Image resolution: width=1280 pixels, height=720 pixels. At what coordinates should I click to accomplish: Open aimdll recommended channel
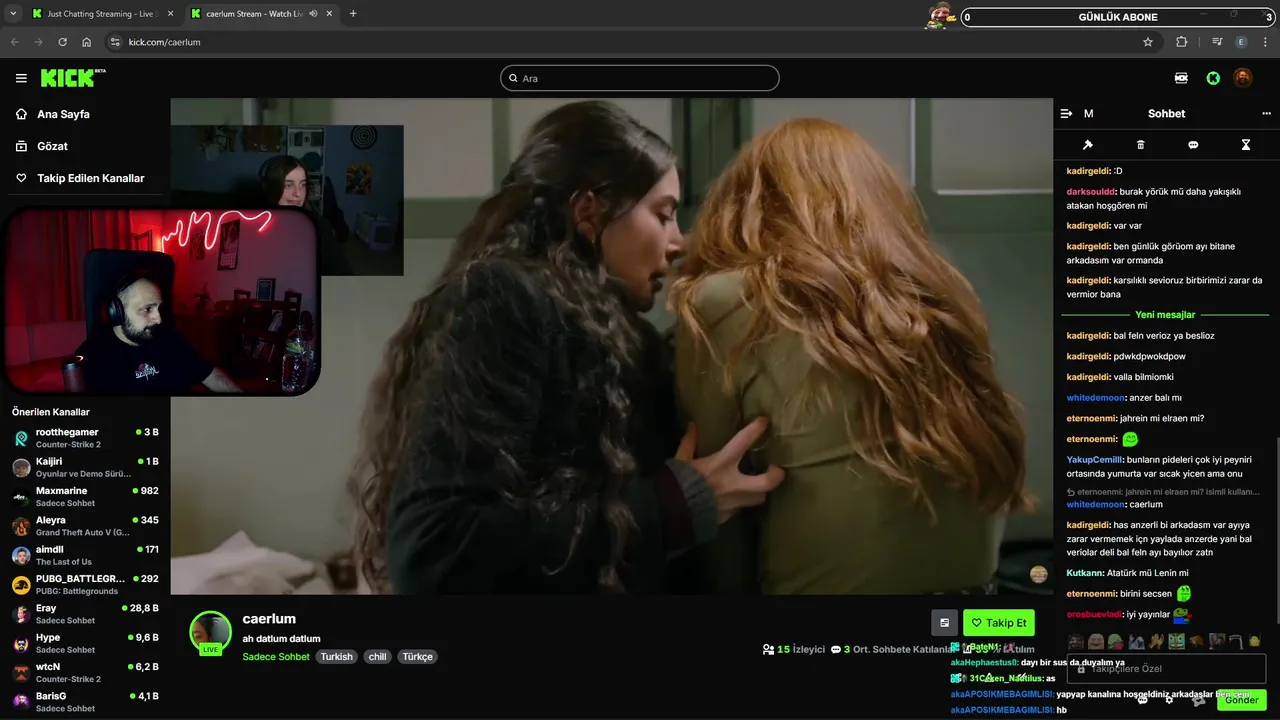(86, 555)
